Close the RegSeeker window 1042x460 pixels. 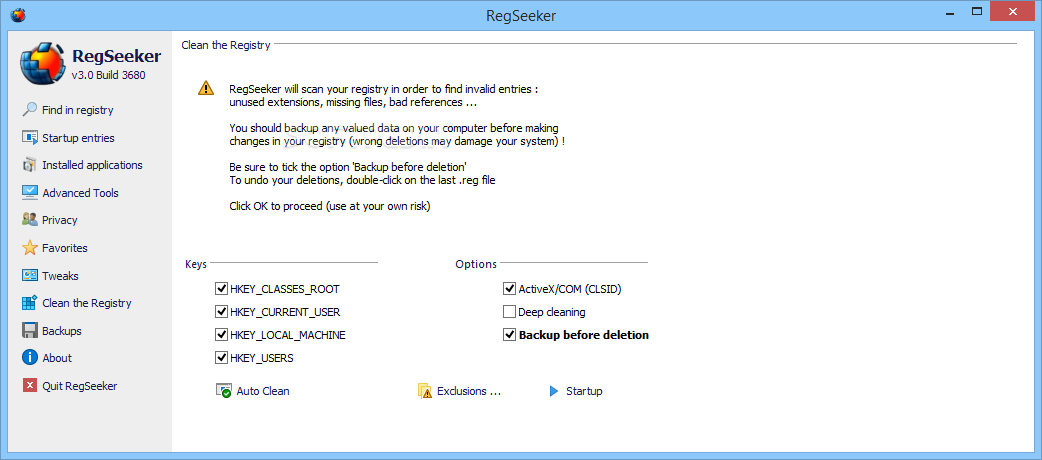pos(1012,11)
